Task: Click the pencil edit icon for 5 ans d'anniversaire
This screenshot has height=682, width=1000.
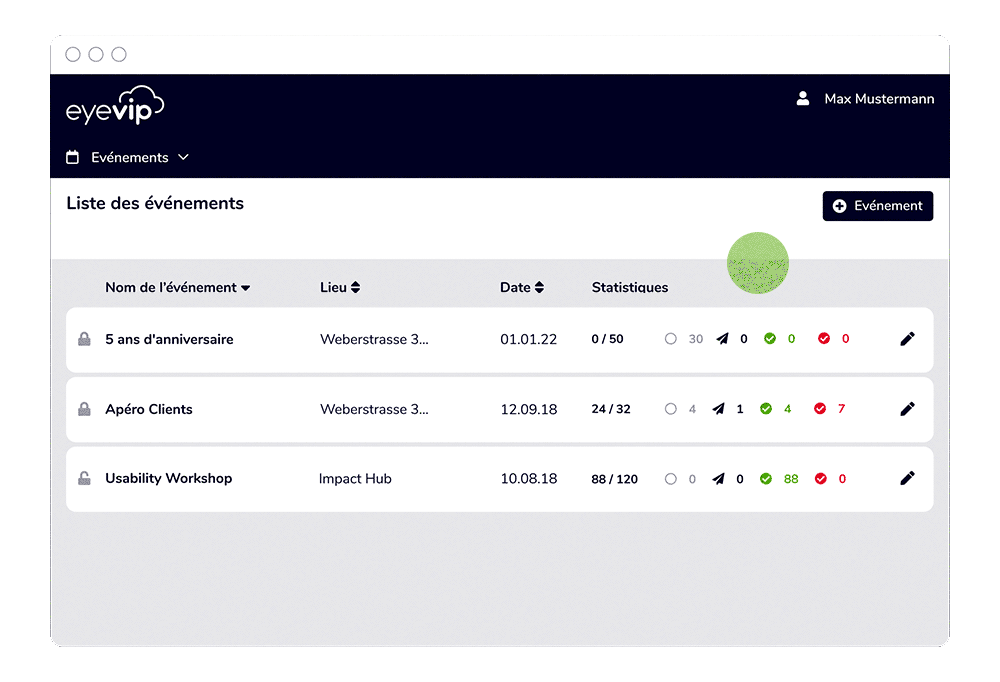Action: (907, 339)
